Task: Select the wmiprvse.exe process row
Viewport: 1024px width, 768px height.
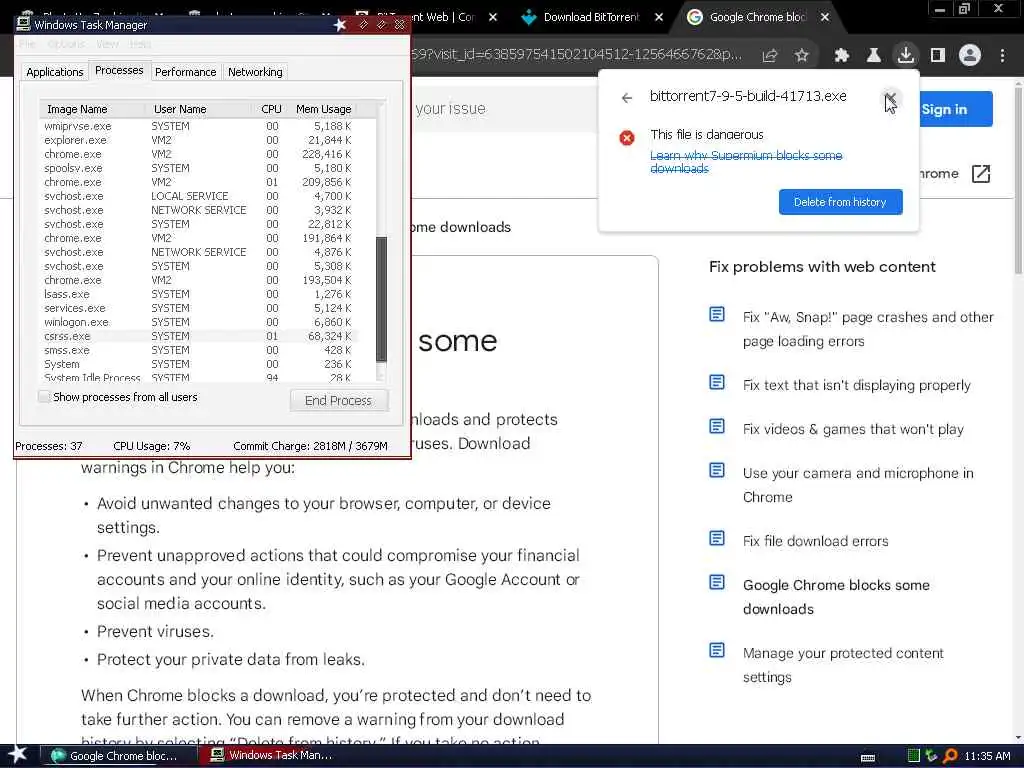Action: (x=198, y=126)
